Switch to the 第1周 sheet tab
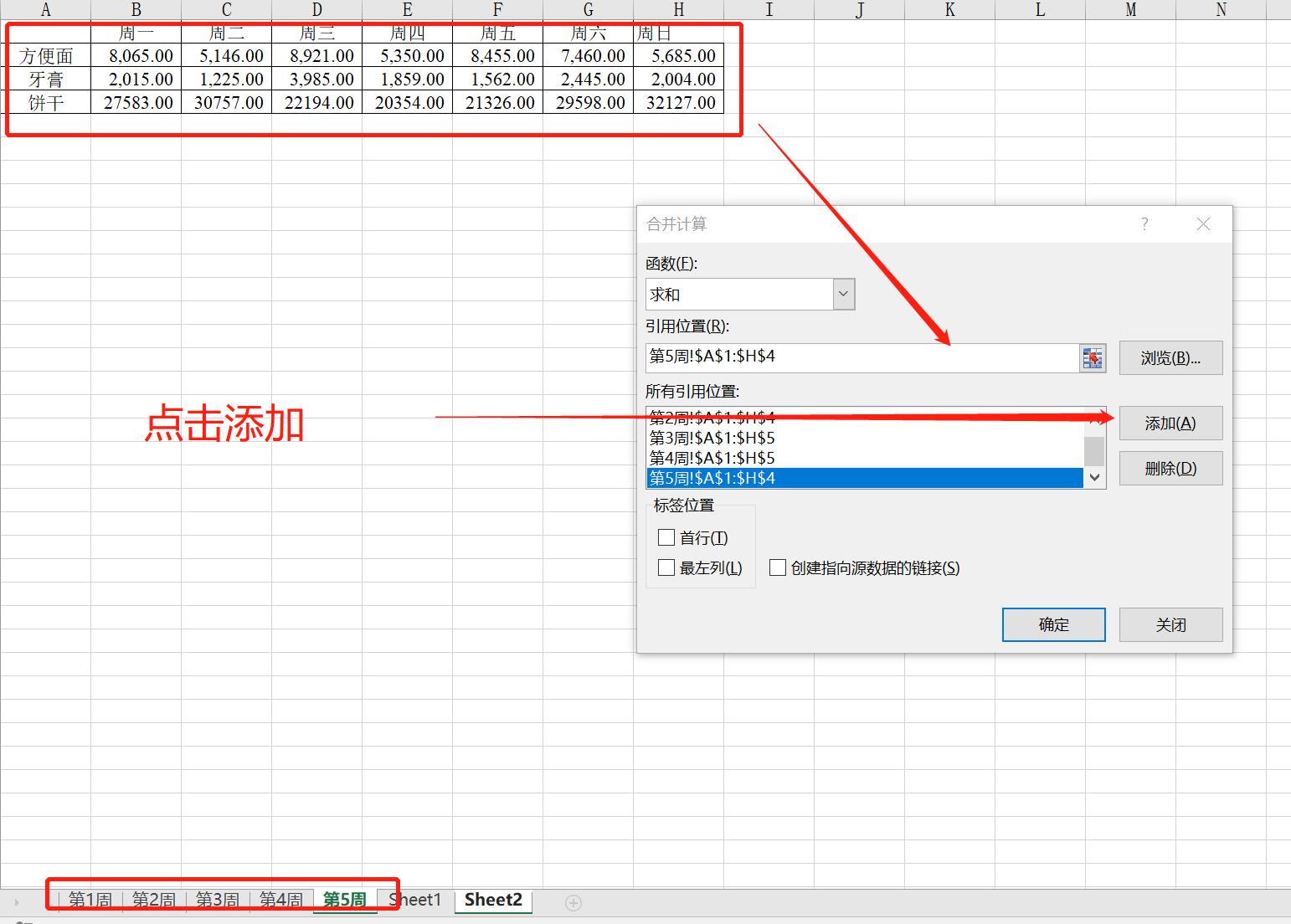The width and height of the screenshot is (1291, 924). [90, 900]
